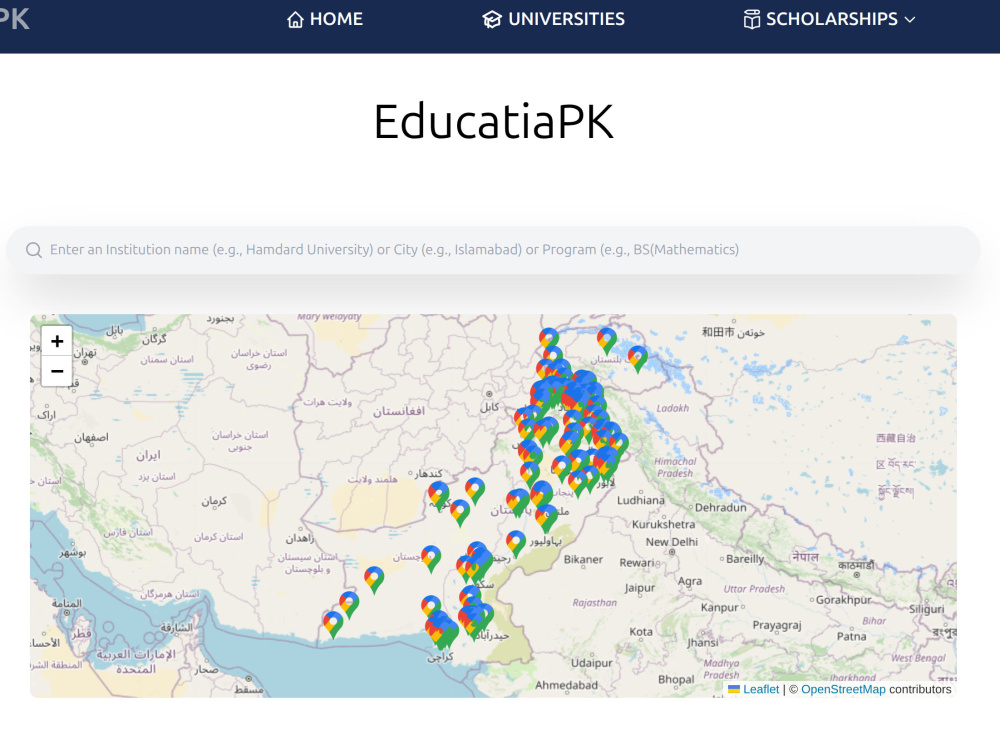Open the Leaflet attribution link
This screenshot has height=750, width=1000.
[761, 689]
